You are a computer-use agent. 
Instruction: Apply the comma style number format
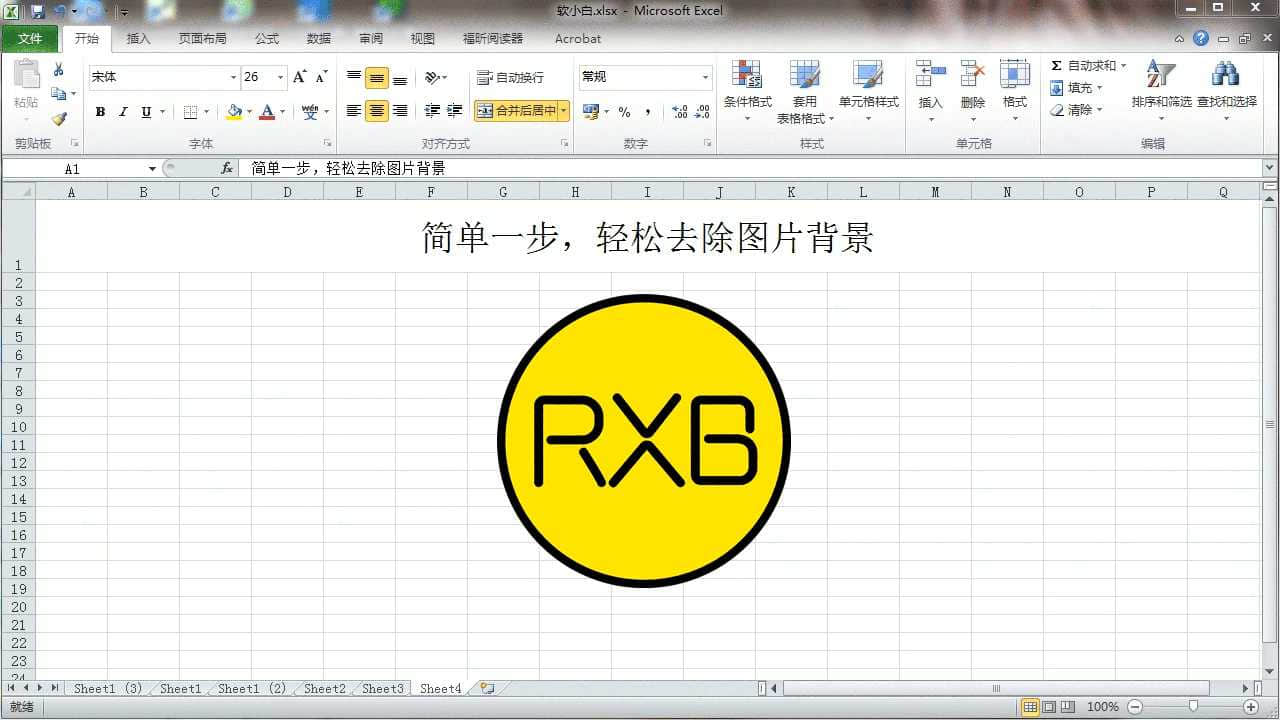click(x=648, y=112)
